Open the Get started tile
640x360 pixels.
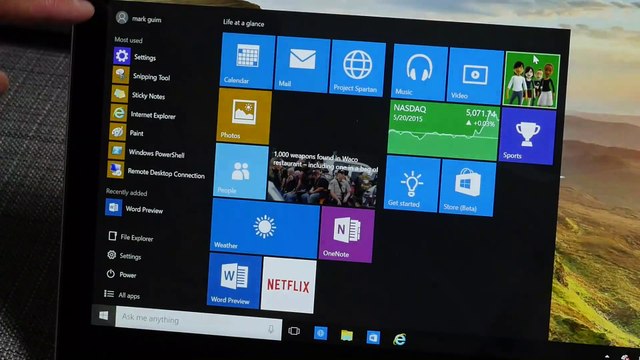point(412,184)
